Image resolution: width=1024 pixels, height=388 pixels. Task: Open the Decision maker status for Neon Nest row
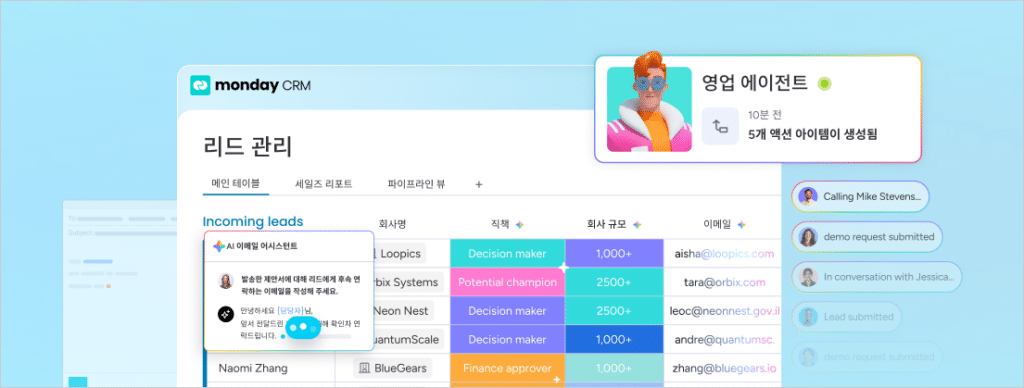[507, 311]
